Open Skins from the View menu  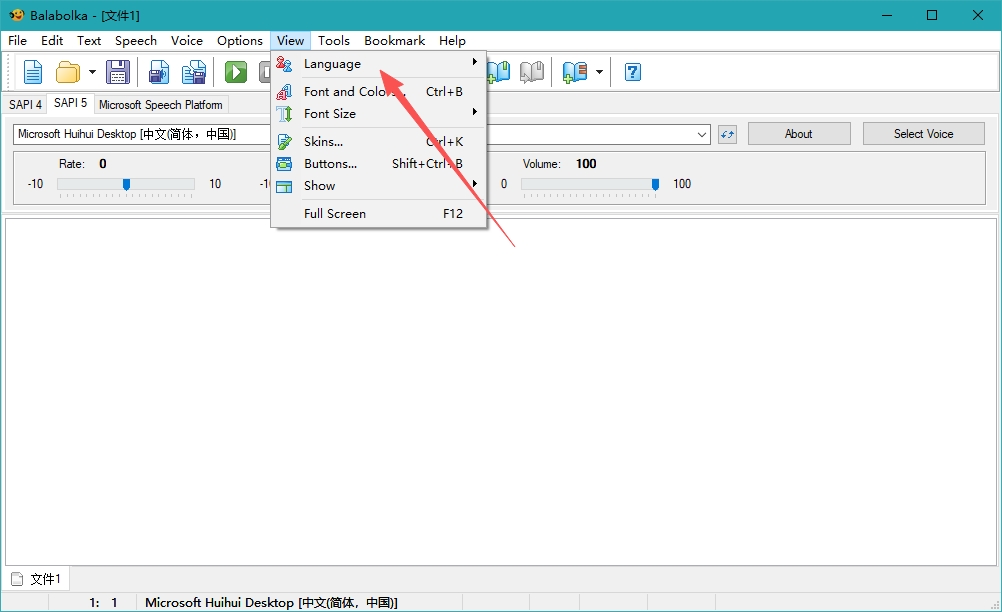tap(378, 141)
